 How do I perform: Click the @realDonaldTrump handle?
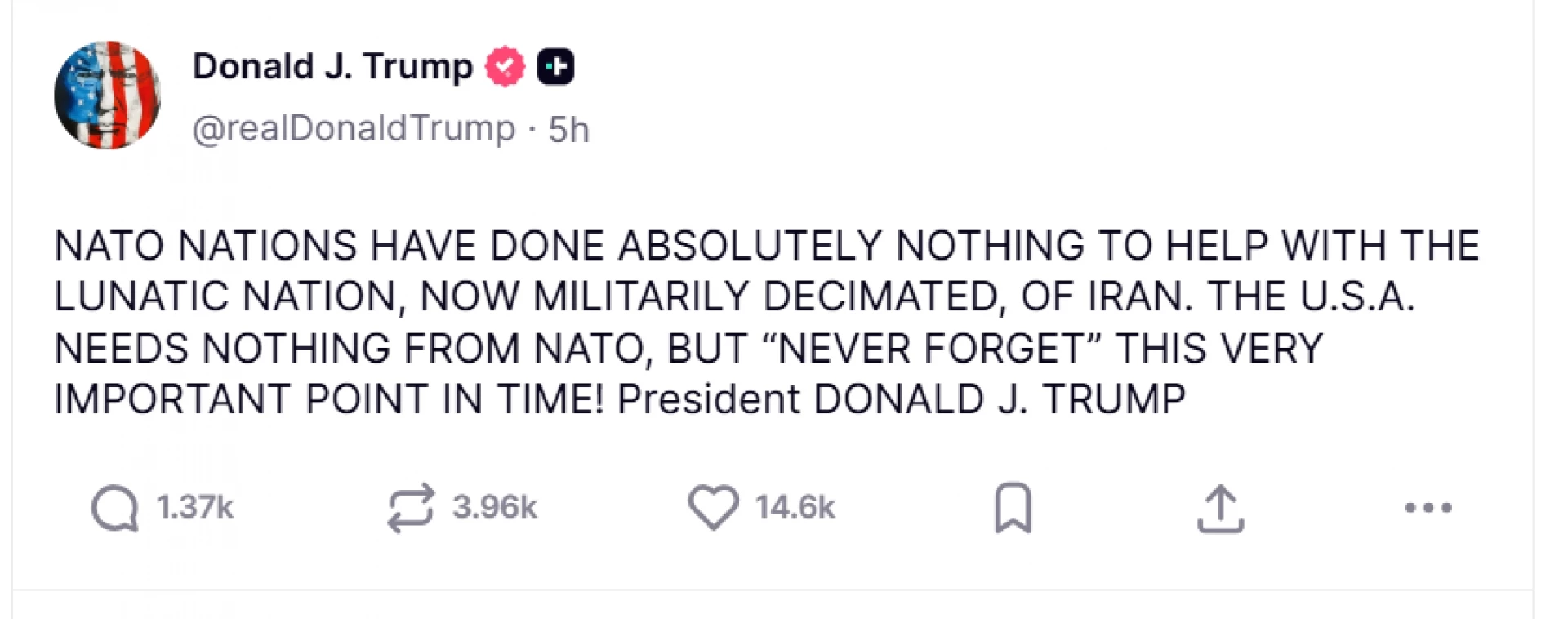coord(354,129)
